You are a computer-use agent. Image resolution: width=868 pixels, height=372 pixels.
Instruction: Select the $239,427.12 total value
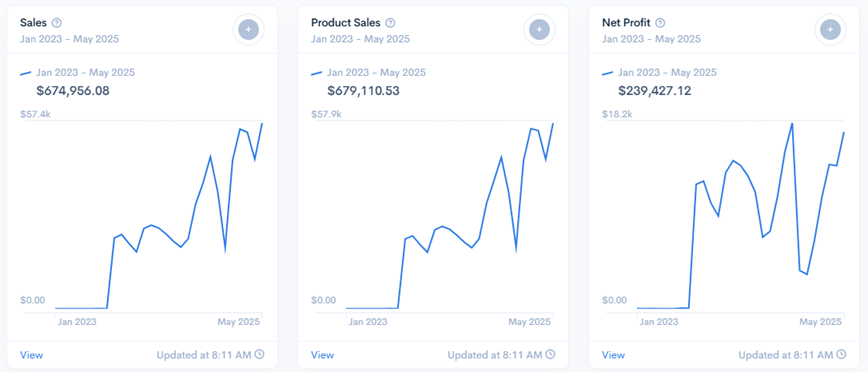point(654,90)
